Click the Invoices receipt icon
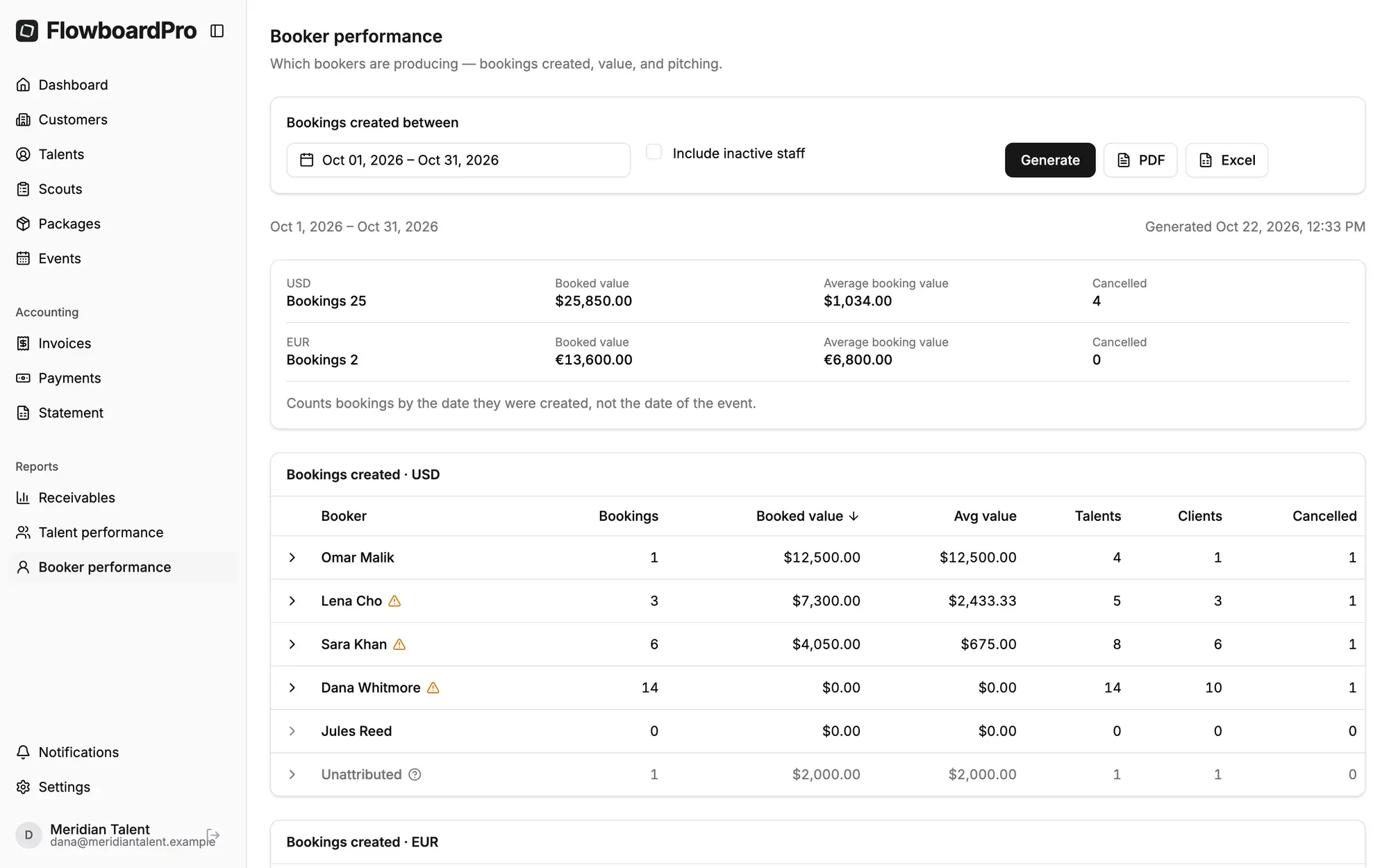Viewport: 1389px width, 868px height. (23, 344)
